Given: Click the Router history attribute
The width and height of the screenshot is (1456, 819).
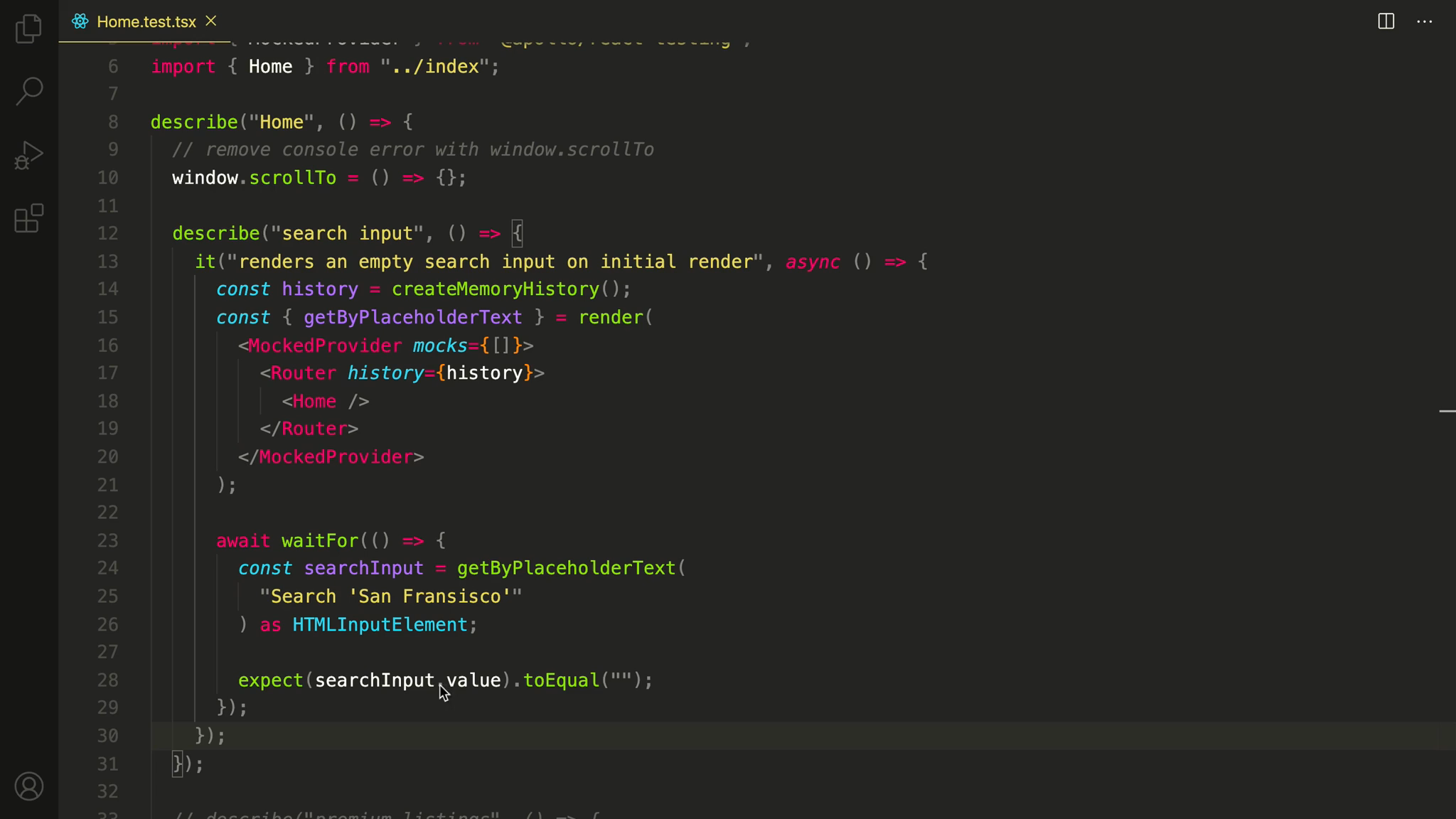Looking at the screenshot, I should (x=439, y=373).
